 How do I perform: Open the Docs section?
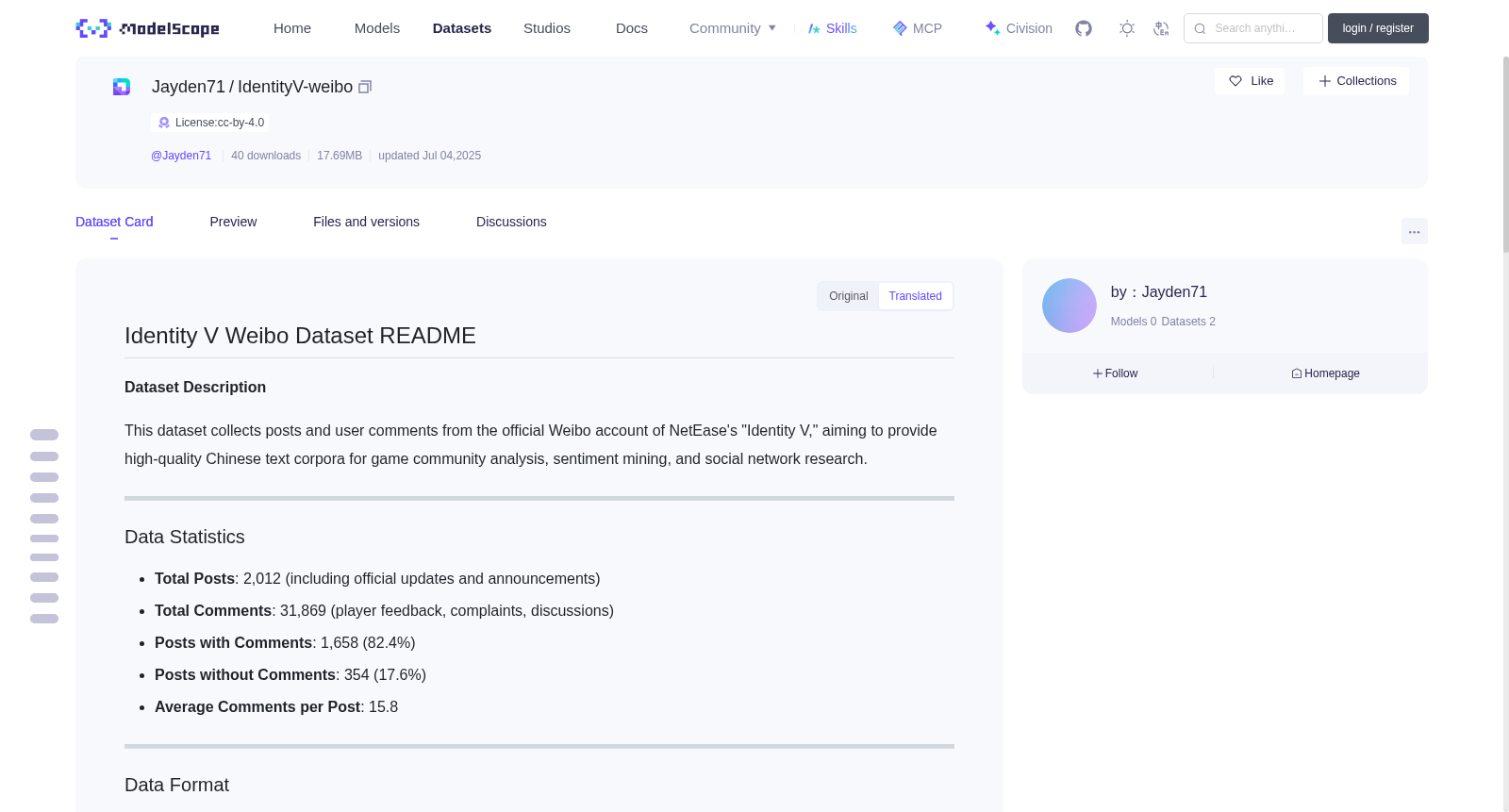(x=632, y=28)
